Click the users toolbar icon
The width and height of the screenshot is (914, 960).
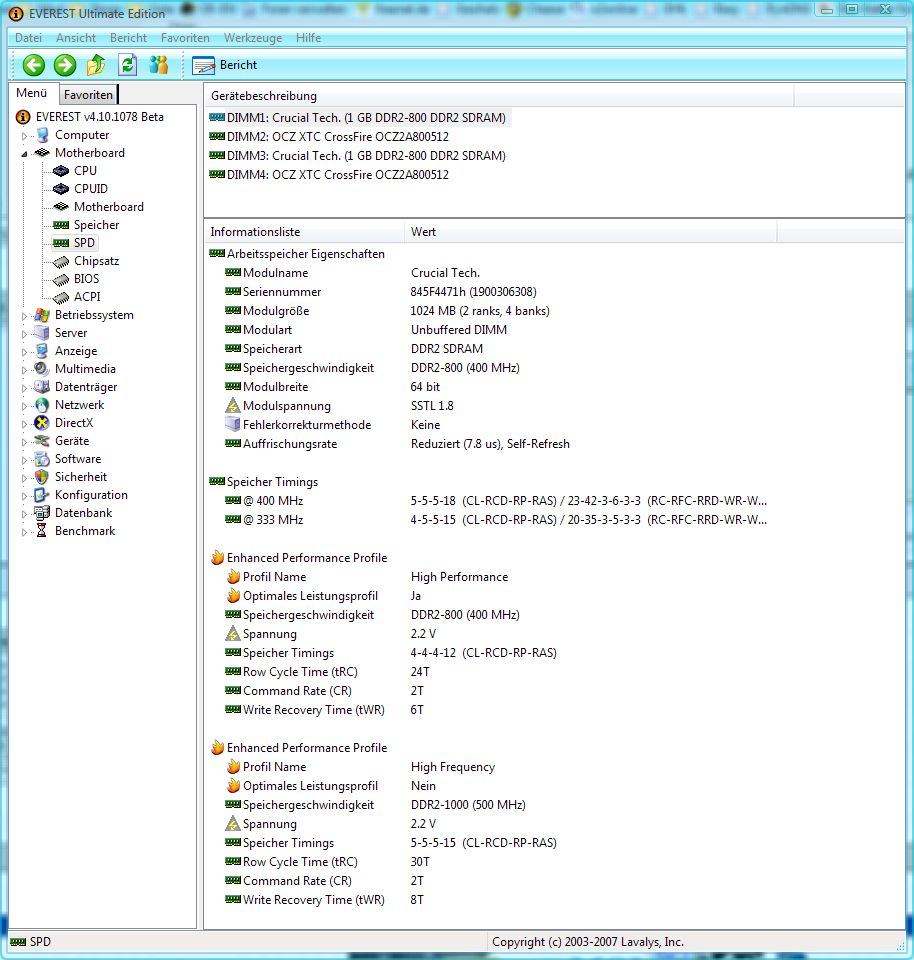pyautogui.click(x=159, y=65)
